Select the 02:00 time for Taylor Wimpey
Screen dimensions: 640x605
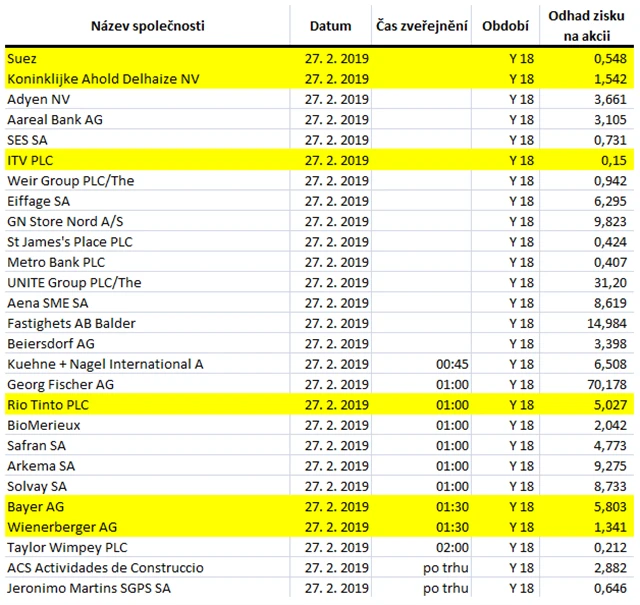453,547
